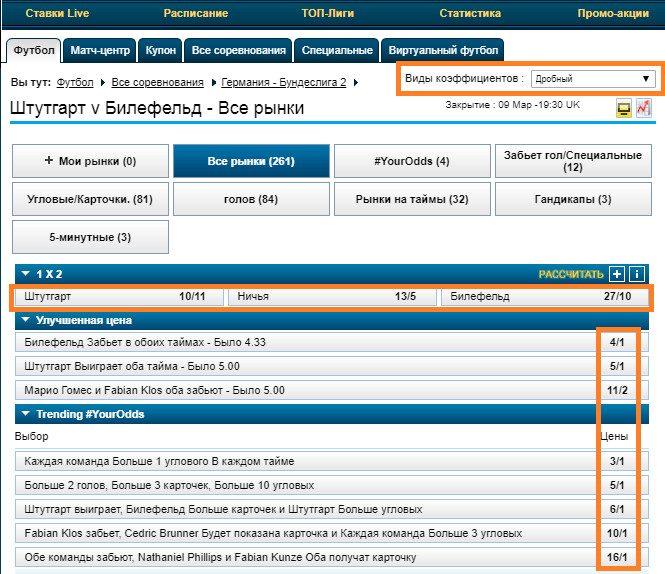
Task: Open Статистика in the top menu
Action: [469, 14]
